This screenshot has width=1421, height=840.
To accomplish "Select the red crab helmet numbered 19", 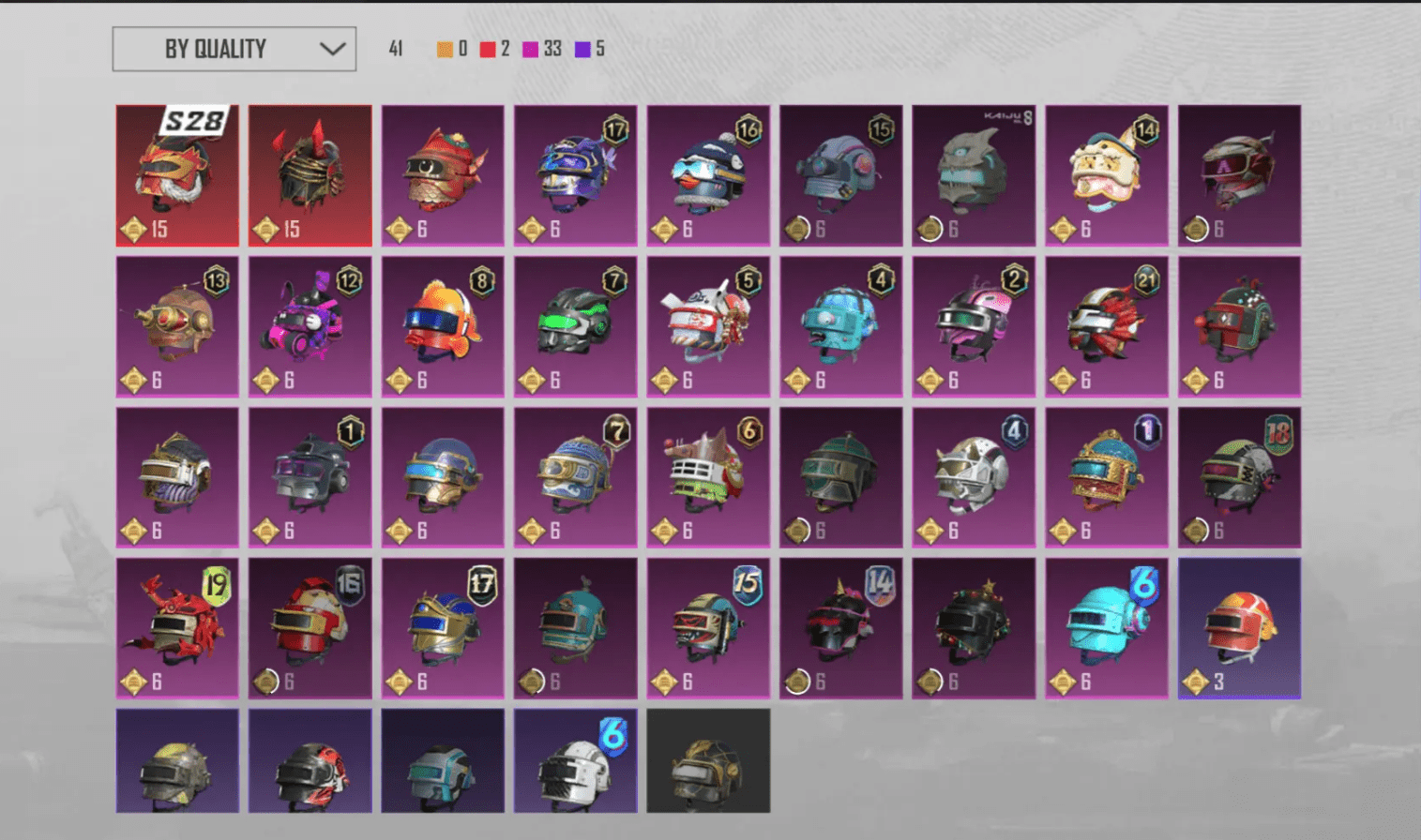I will [x=177, y=628].
